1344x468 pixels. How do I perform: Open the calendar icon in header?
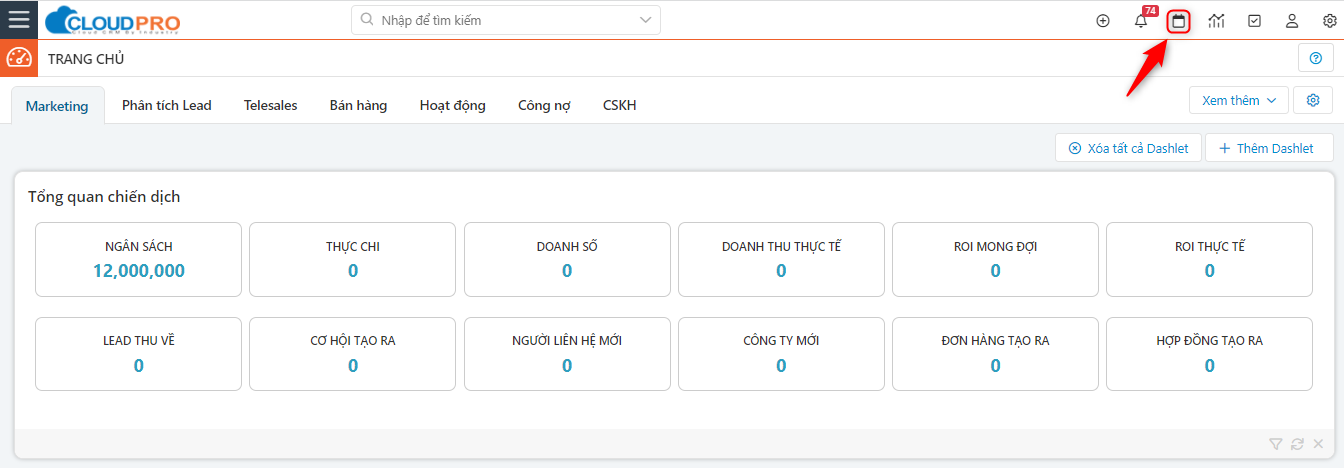tap(1179, 21)
